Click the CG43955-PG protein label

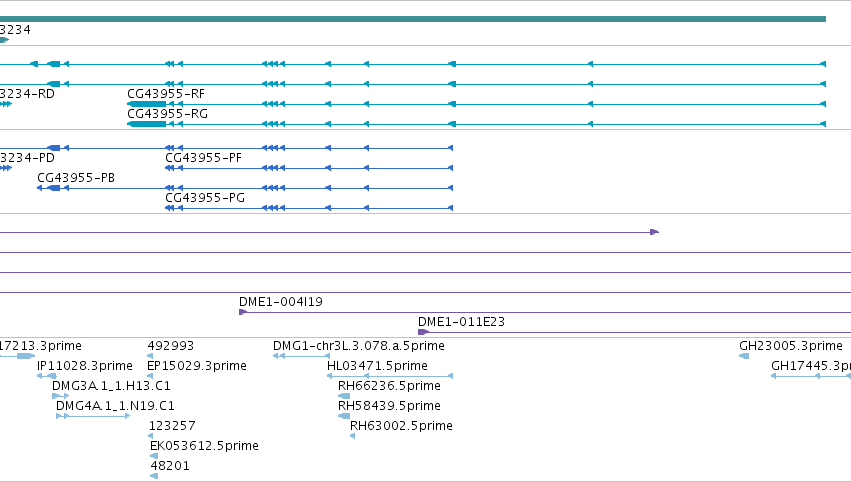(205, 198)
